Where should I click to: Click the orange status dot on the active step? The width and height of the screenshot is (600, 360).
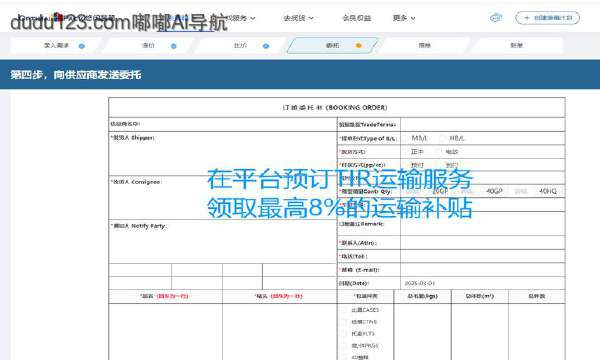[359, 46]
